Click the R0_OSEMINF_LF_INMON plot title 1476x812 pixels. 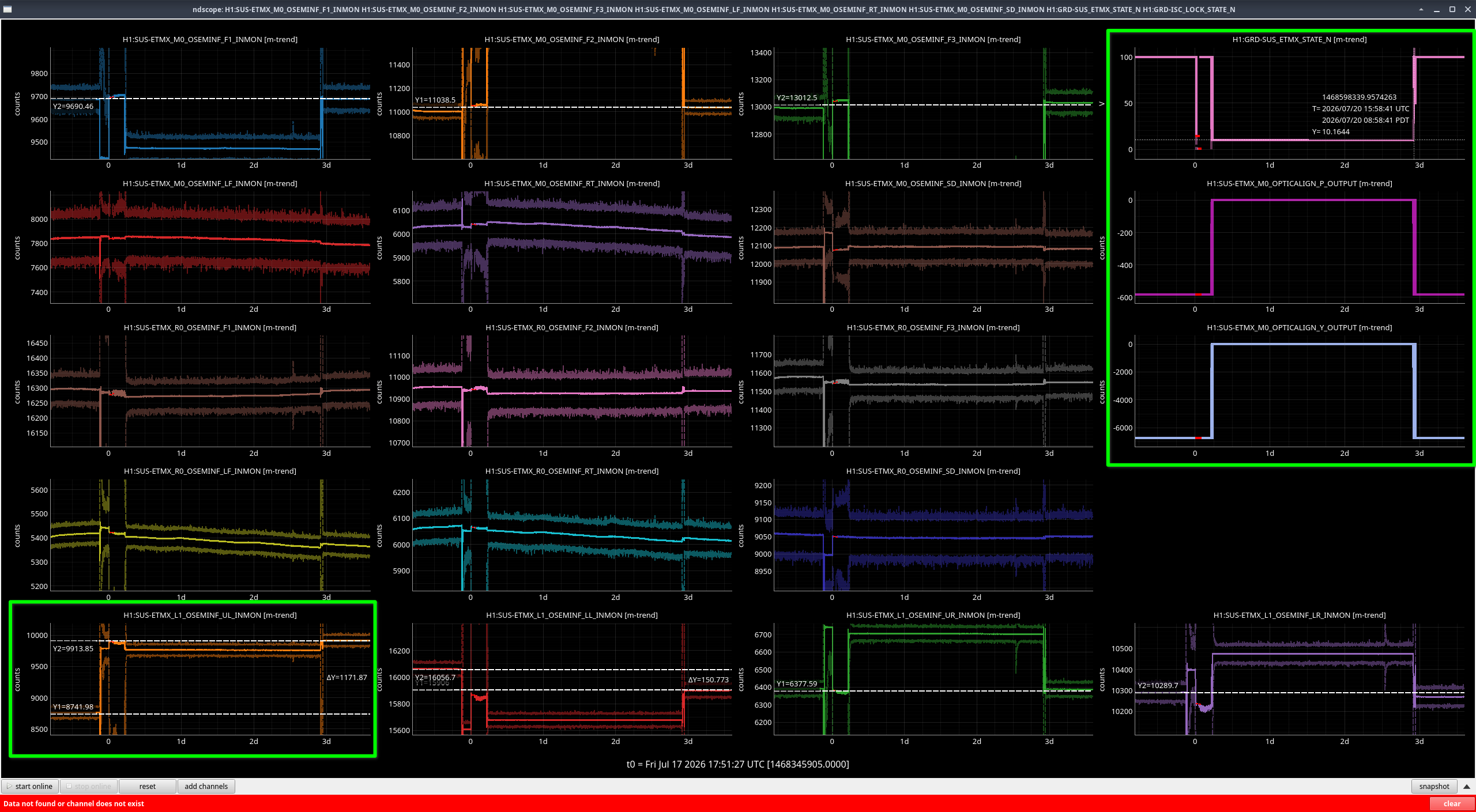click(210, 471)
